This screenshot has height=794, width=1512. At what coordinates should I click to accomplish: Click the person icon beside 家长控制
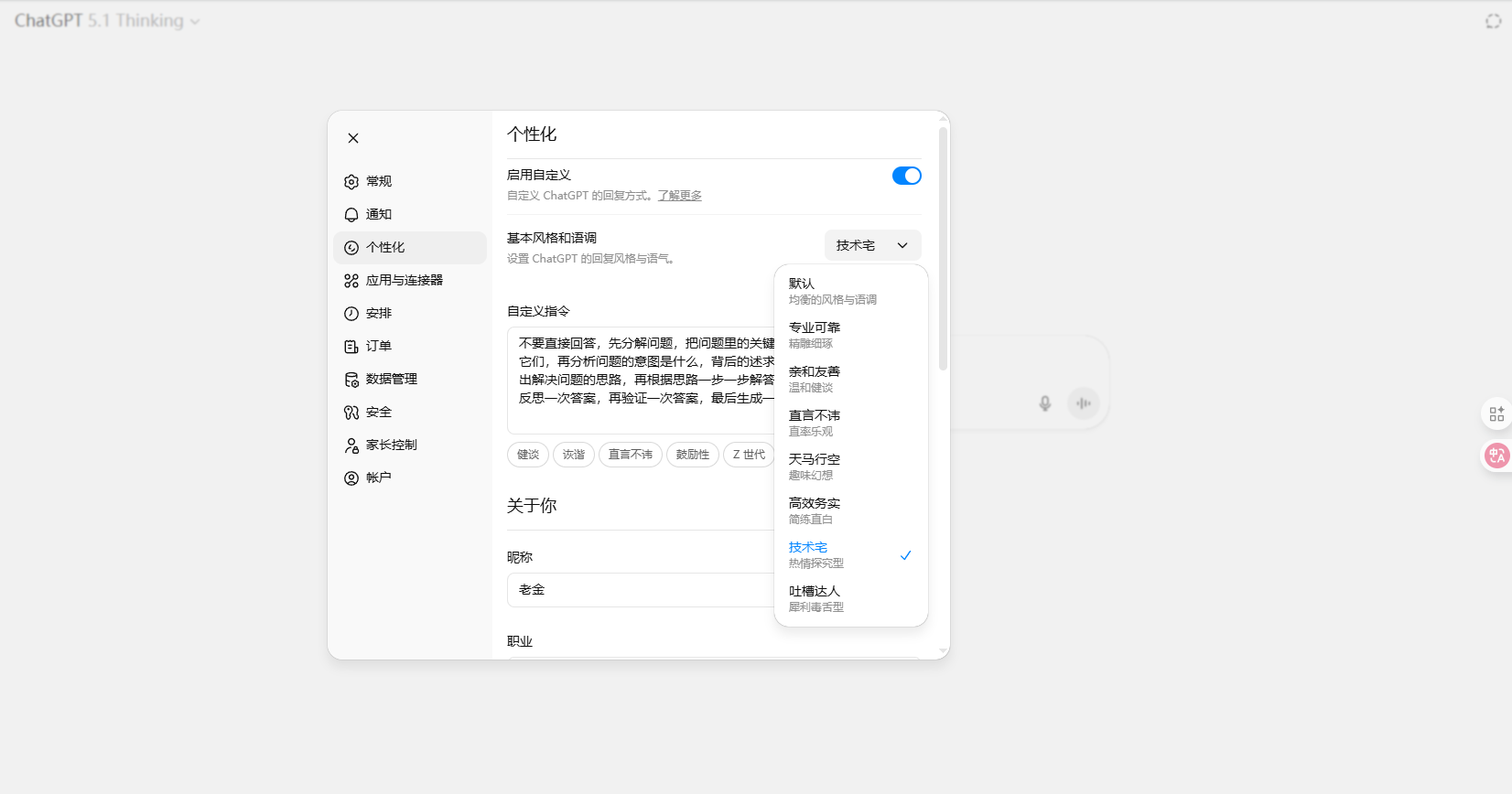click(x=351, y=445)
